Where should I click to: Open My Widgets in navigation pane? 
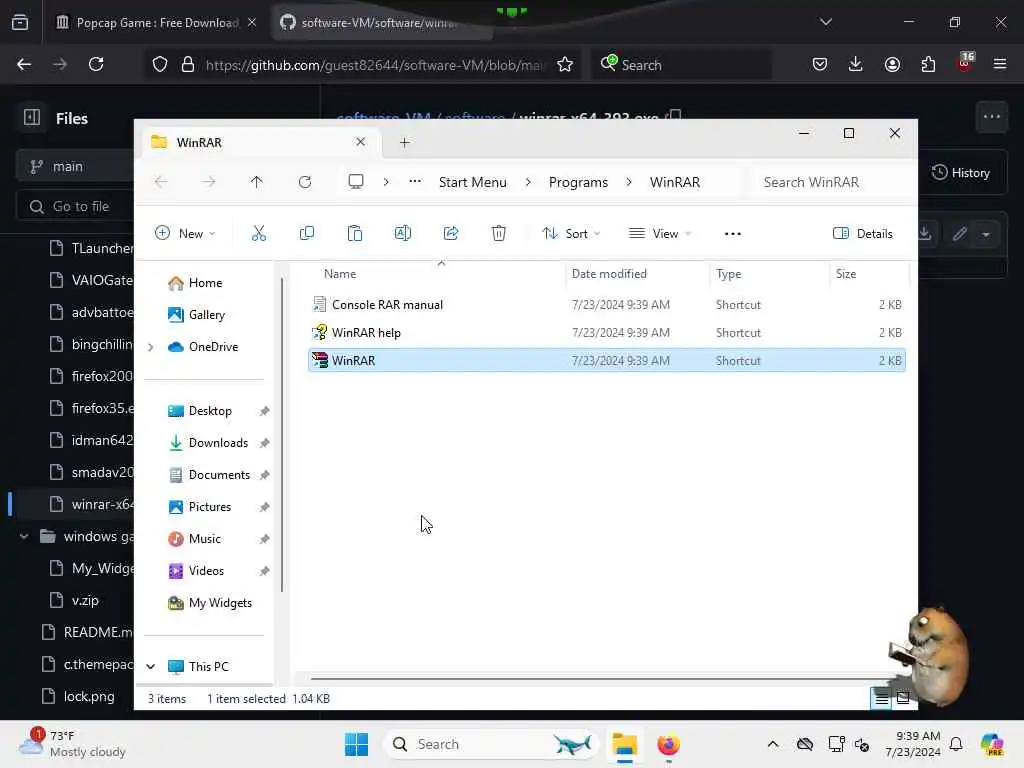pos(219,603)
